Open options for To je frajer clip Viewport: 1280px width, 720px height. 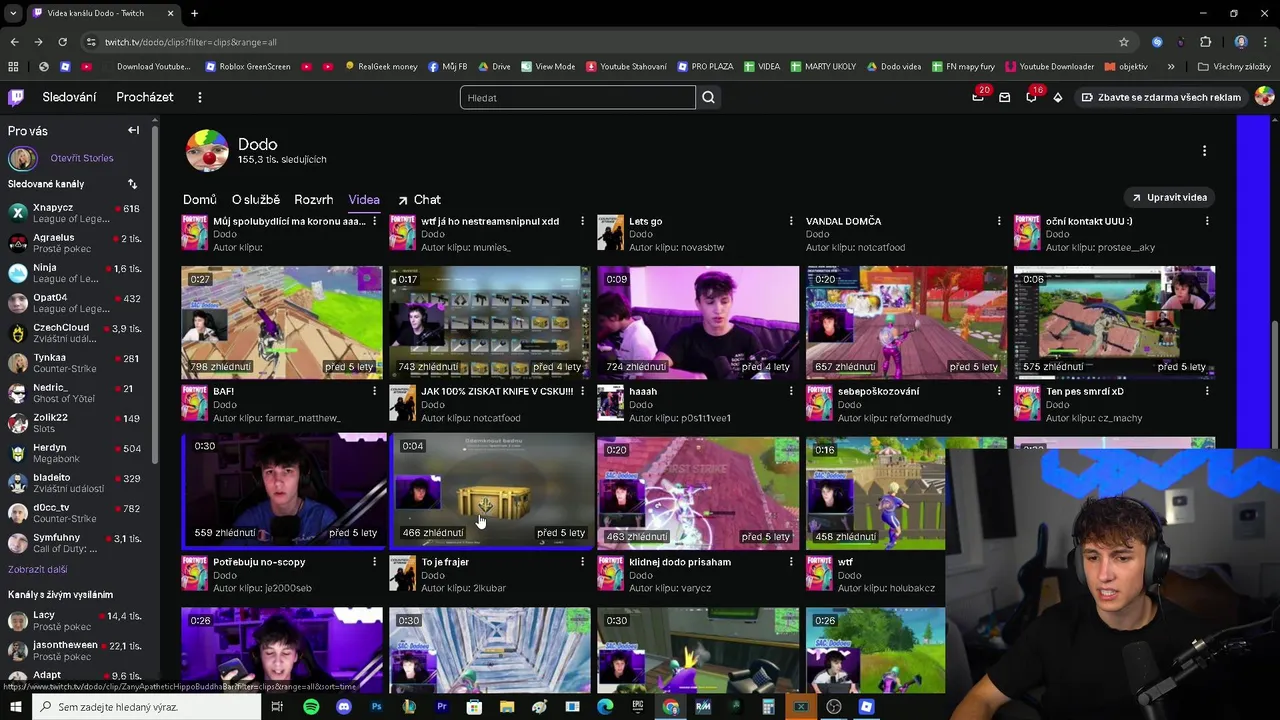click(582, 562)
